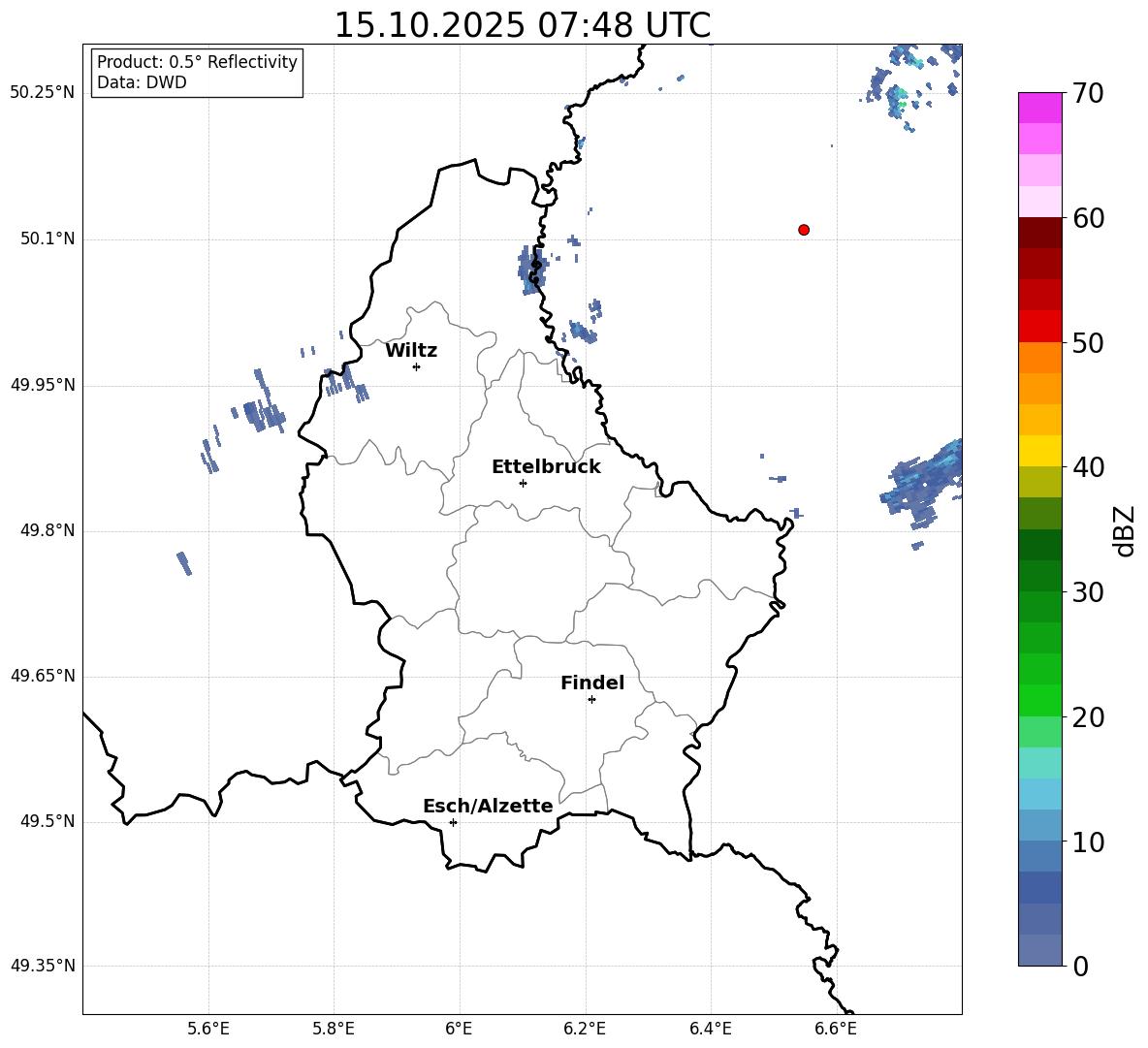Image resolution: width=1148 pixels, height=1048 pixels.
Task: Click the 6.6°E longitude label
Action: click(x=836, y=1029)
